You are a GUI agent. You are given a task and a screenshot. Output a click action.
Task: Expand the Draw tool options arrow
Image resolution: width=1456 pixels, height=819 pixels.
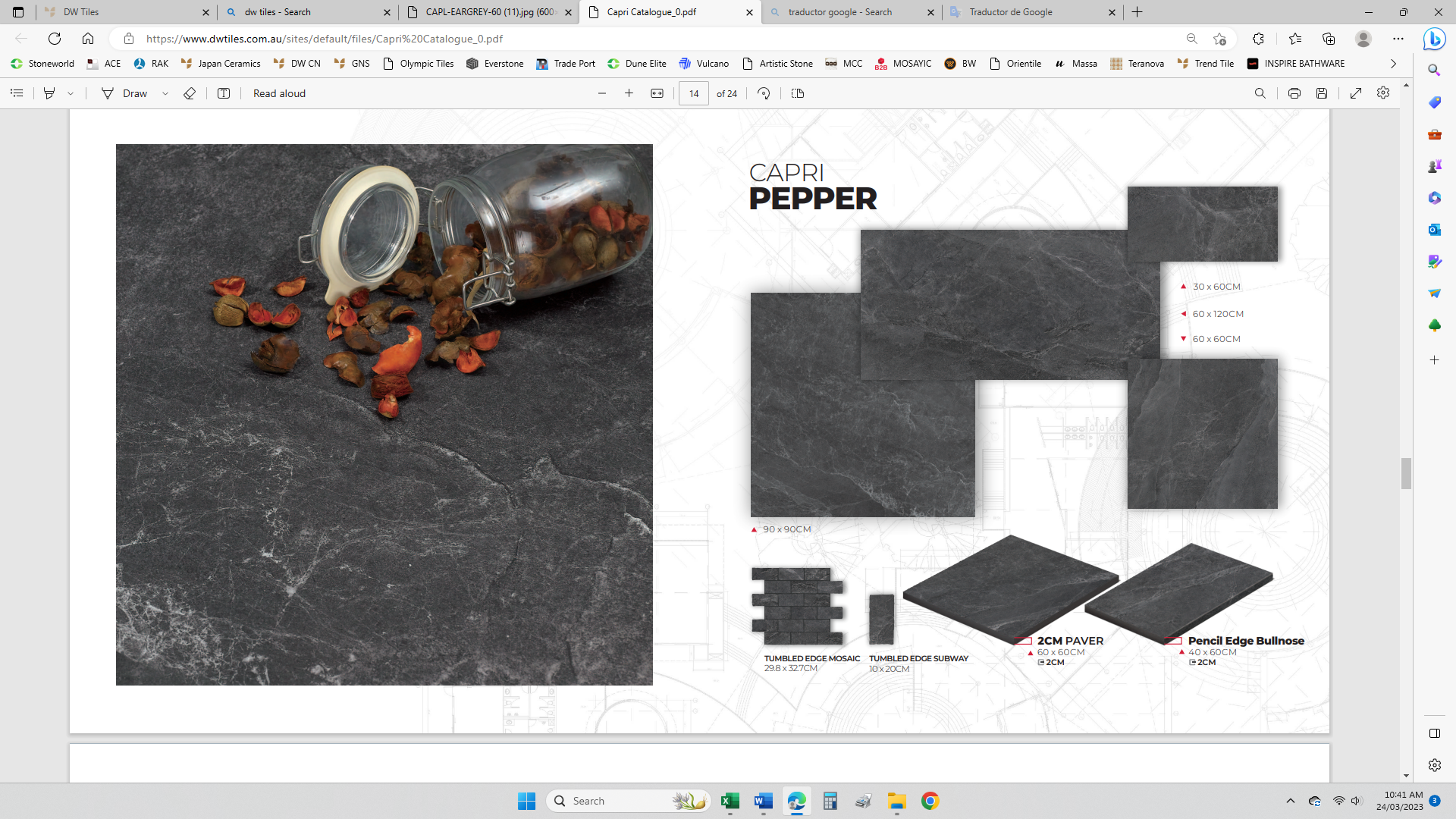(x=165, y=93)
